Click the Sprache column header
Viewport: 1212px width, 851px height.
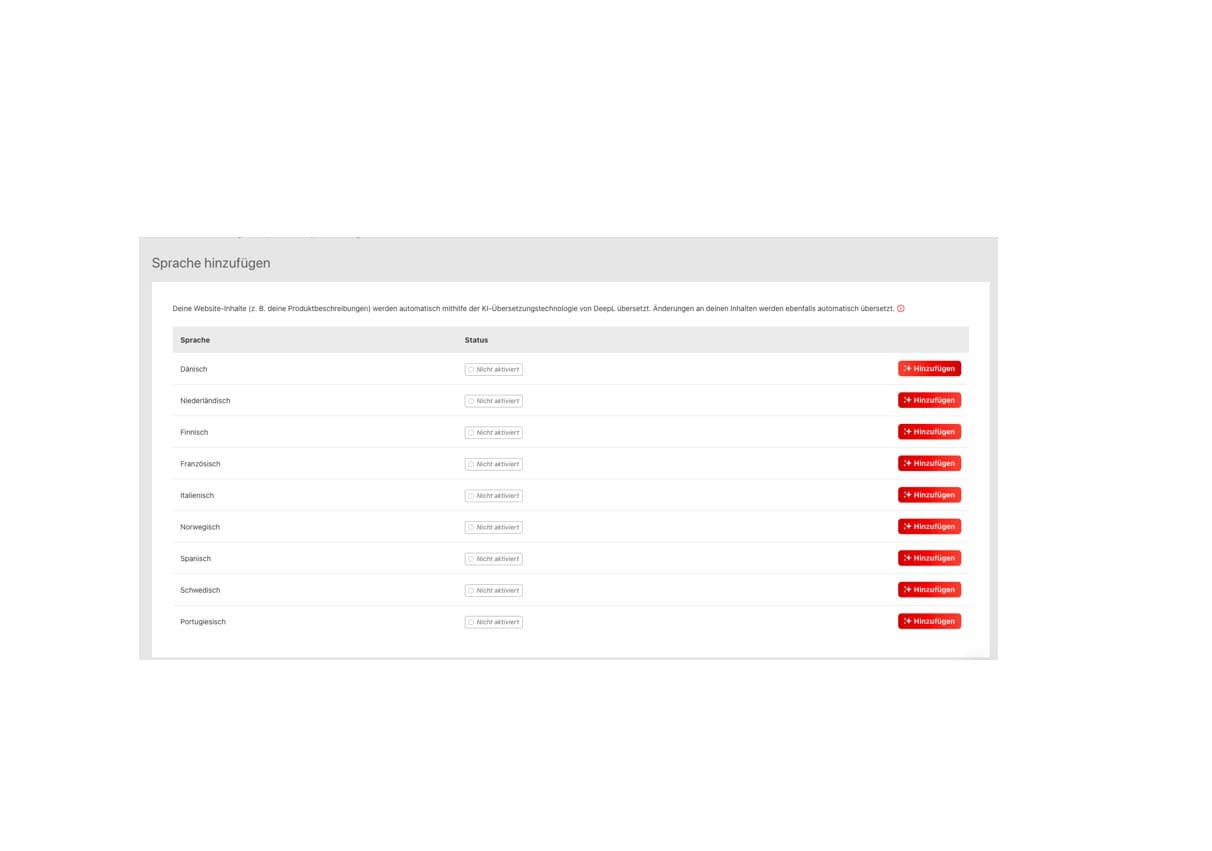pyautogui.click(x=195, y=340)
